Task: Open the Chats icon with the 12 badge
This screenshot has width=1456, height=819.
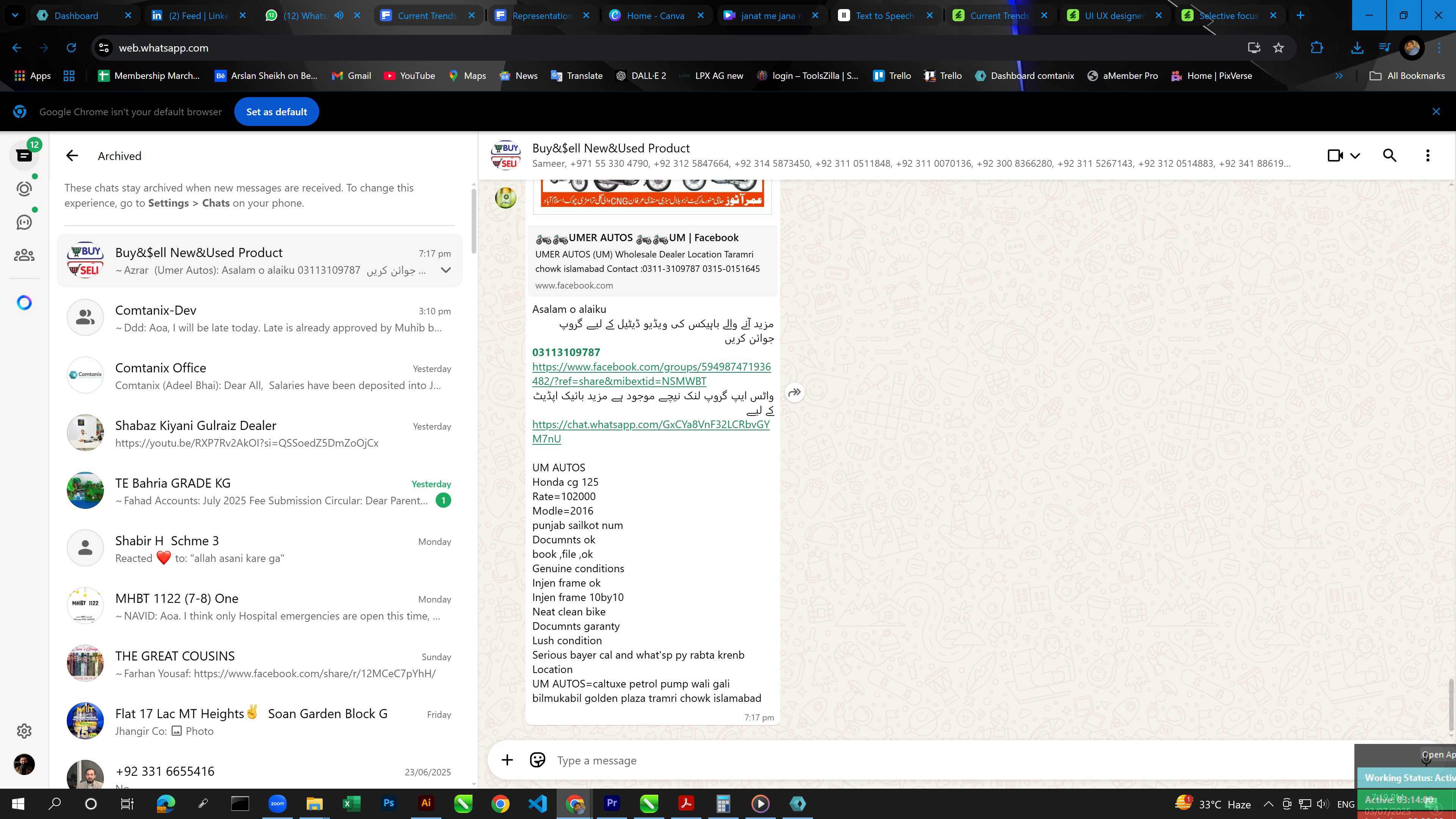Action: click(x=24, y=155)
